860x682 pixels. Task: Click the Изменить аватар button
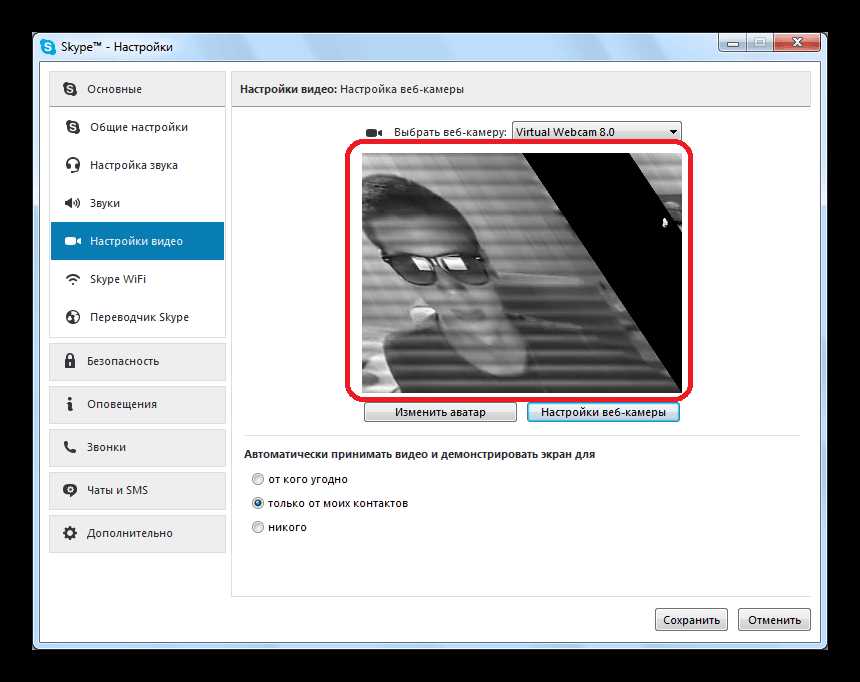pos(440,412)
